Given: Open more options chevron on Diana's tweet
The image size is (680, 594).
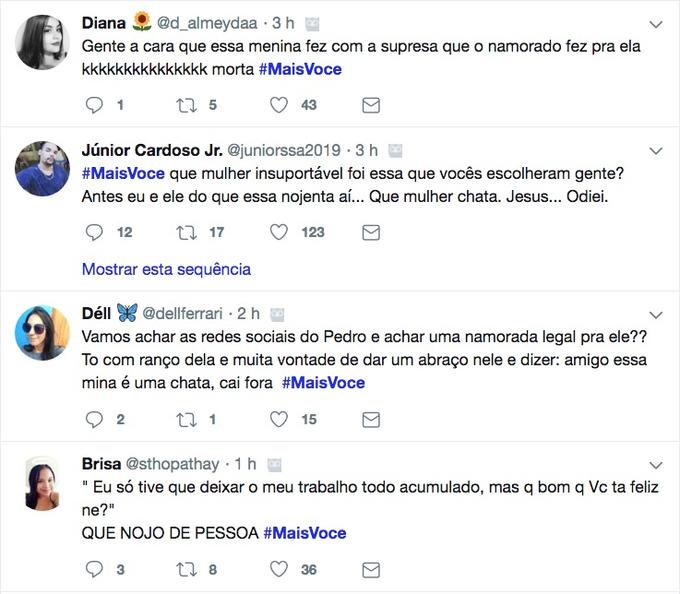Looking at the screenshot, I should point(656,23).
